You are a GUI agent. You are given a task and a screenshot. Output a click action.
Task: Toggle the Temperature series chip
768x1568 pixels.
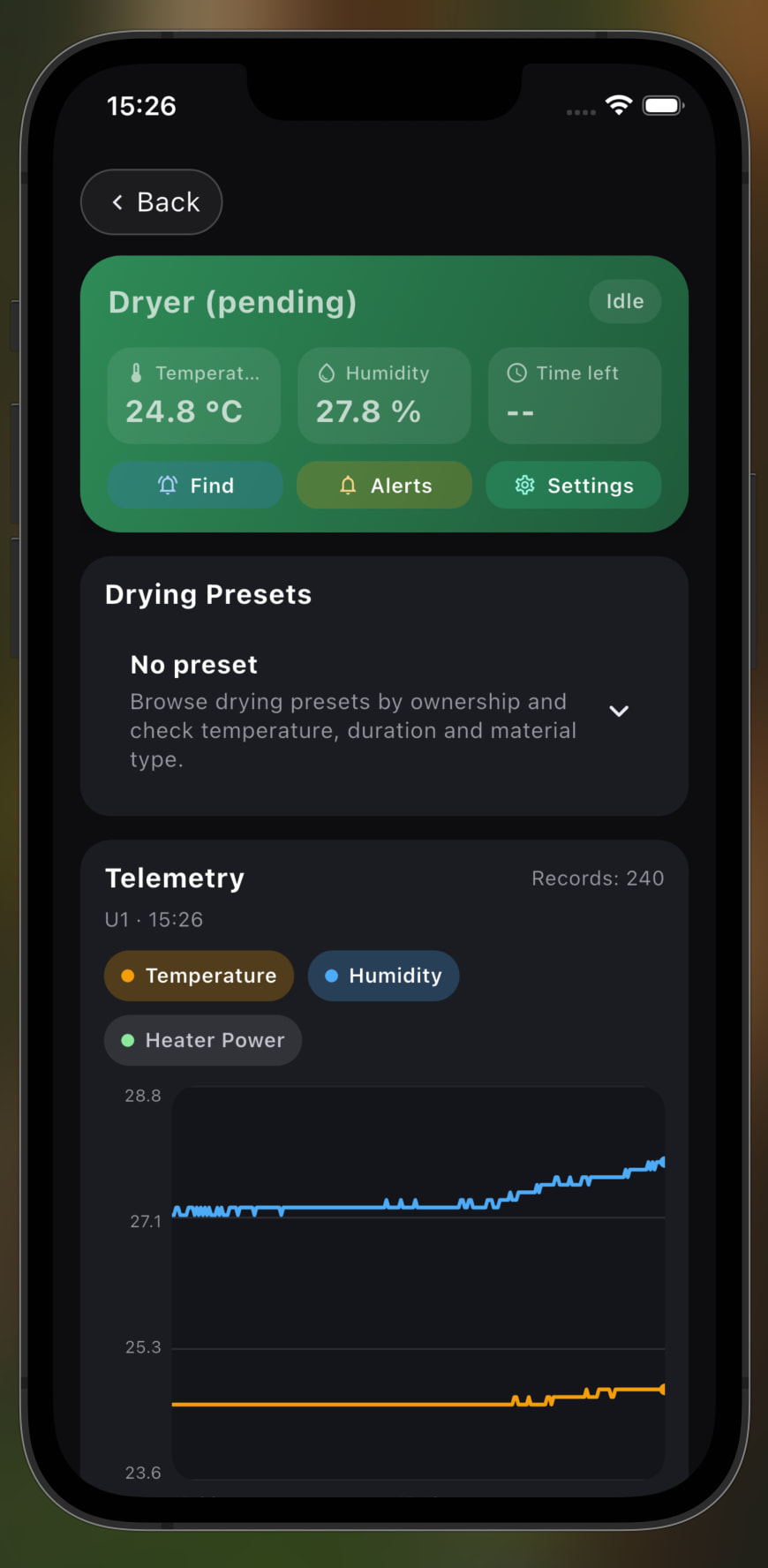click(x=199, y=976)
